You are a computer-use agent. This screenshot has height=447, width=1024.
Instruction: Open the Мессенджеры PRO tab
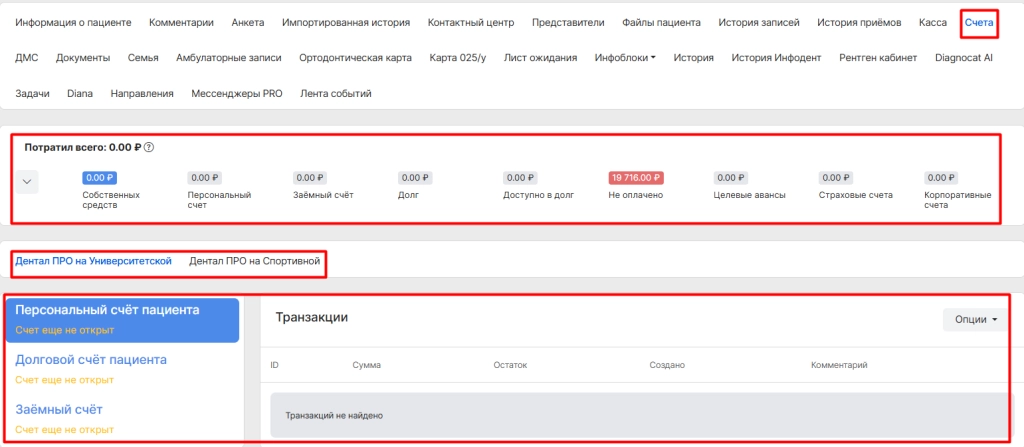click(237, 93)
